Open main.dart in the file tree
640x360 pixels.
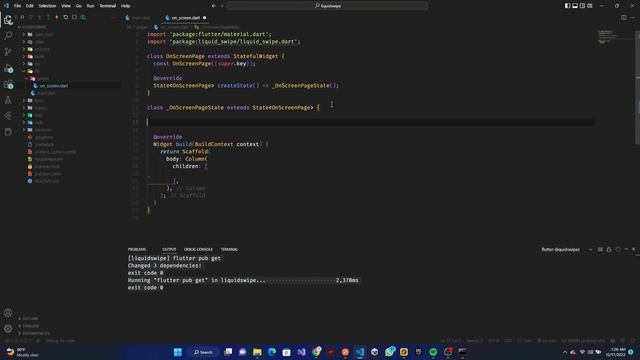tap(46, 93)
